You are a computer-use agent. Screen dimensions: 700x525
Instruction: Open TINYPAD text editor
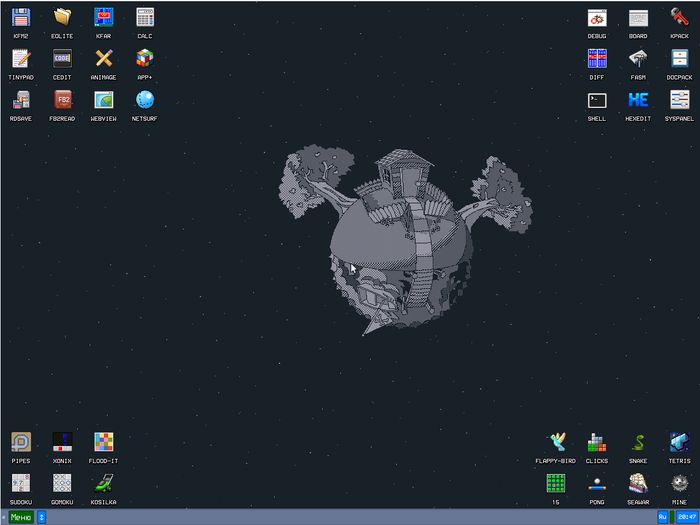21,60
